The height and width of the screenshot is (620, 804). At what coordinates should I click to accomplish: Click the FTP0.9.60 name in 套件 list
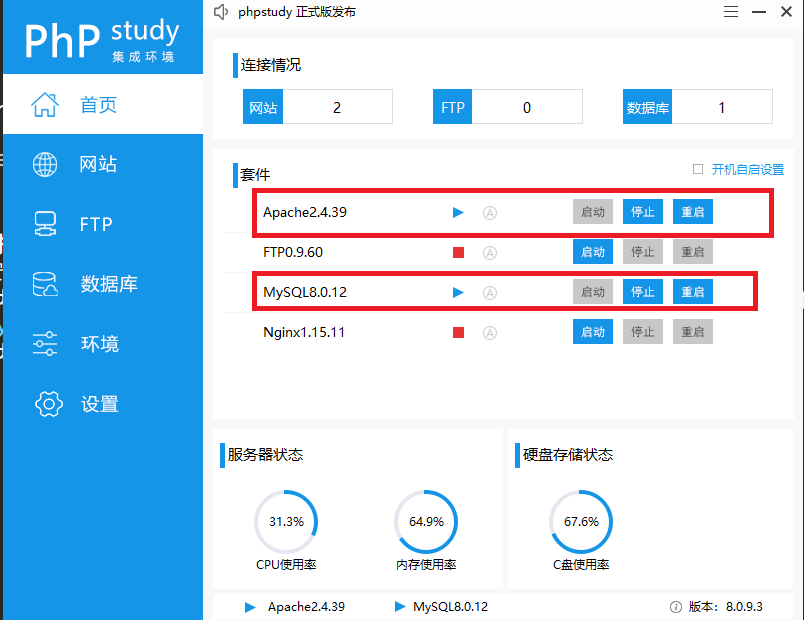tap(293, 252)
